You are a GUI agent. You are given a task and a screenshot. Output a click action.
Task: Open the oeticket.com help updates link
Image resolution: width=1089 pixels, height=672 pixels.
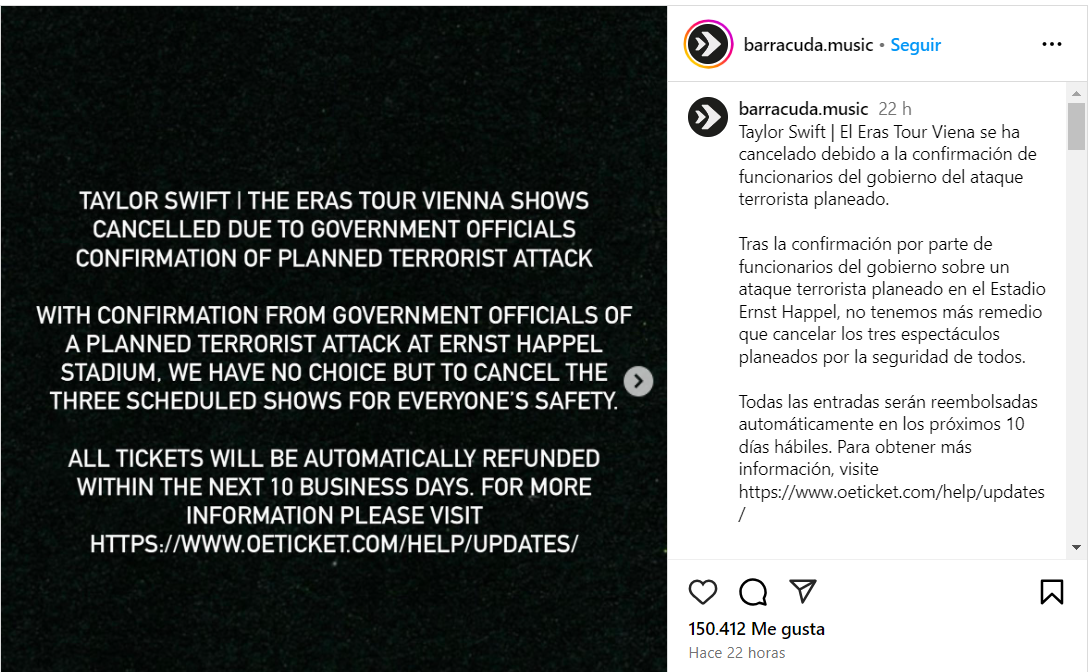click(x=891, y=492)
